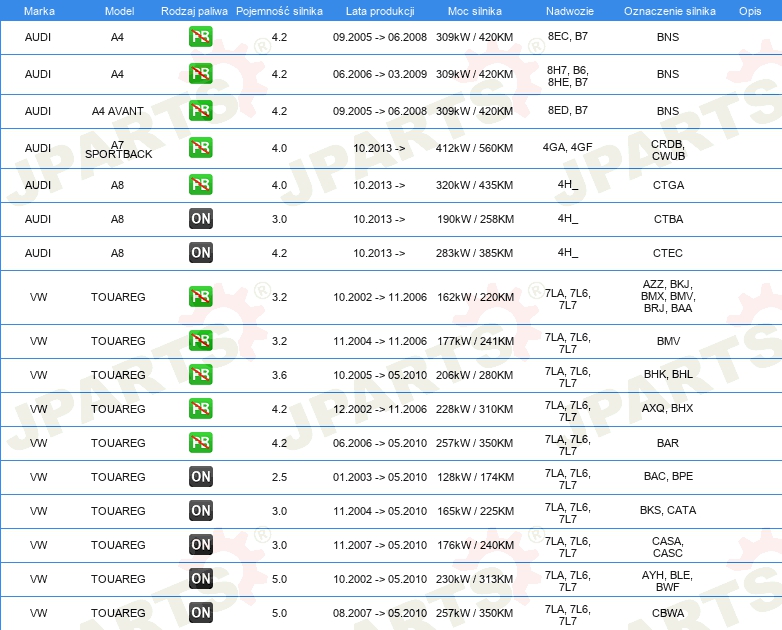Click petrol icon for A4 8H7, B6 row
The height and width of the screenshot is (630, 782).
pyautogui.click(x=200, y=74)
